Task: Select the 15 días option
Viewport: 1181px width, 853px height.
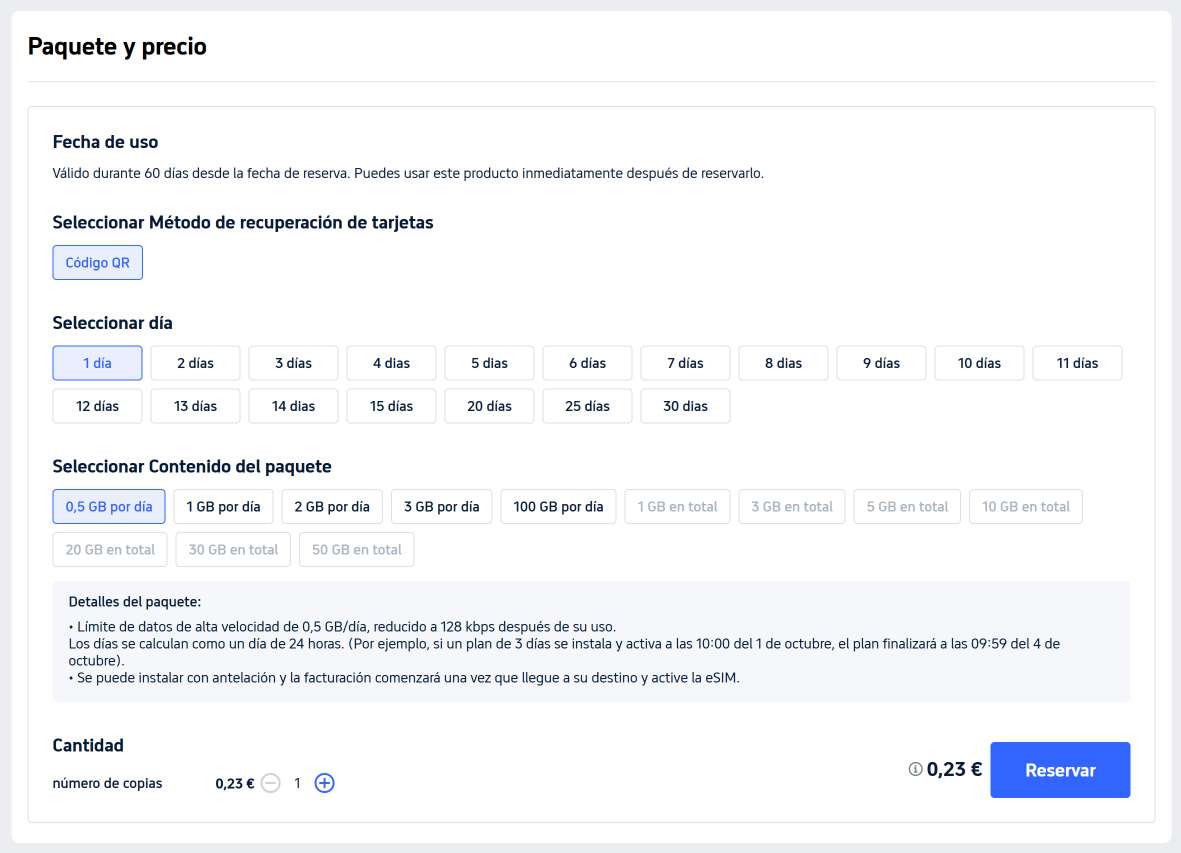Action: pos(391,406)
